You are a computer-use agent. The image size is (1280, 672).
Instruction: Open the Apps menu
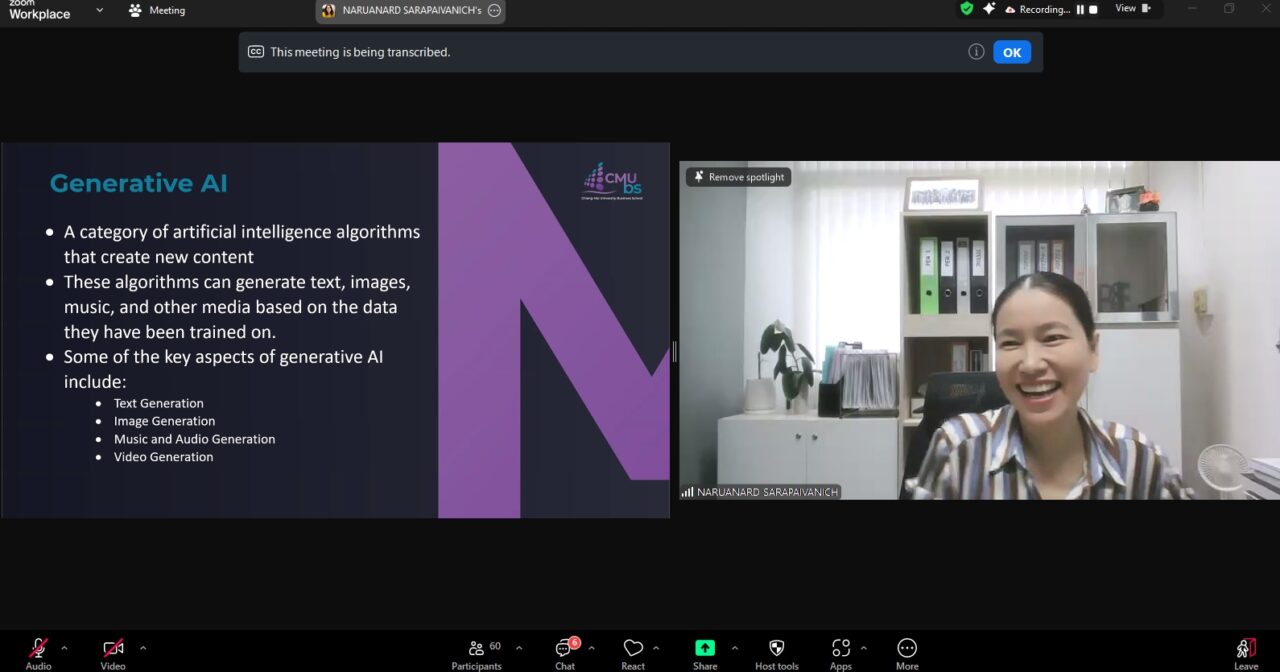pos(841,650)
